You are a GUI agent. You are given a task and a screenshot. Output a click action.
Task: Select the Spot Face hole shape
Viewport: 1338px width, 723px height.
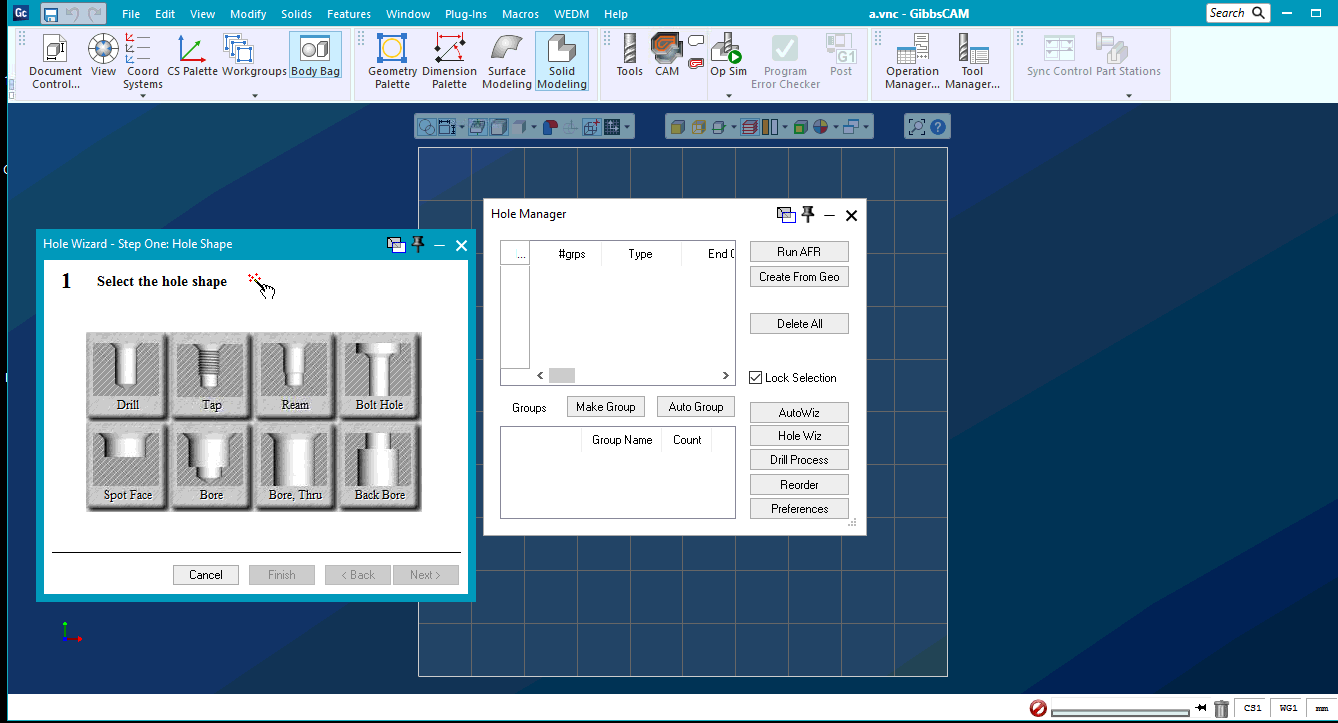128,466
